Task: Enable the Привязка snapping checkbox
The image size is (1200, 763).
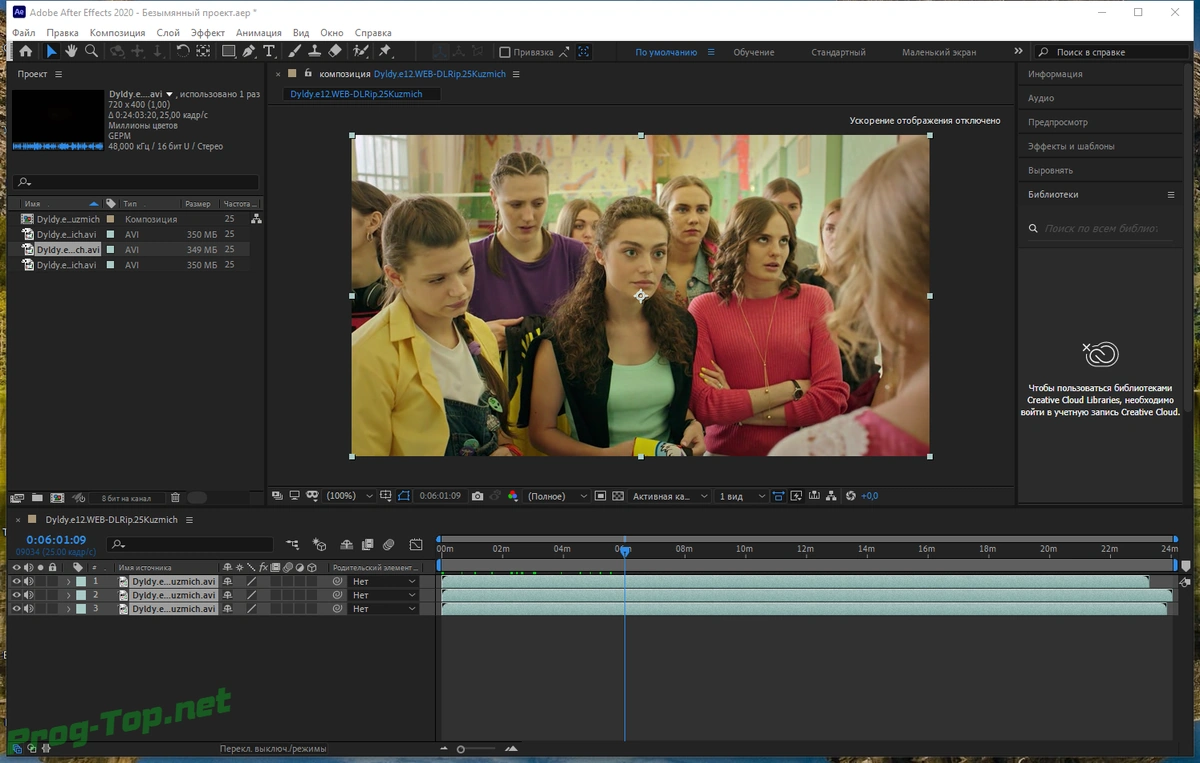Action: pyautogui.click(x=505, y=52)
